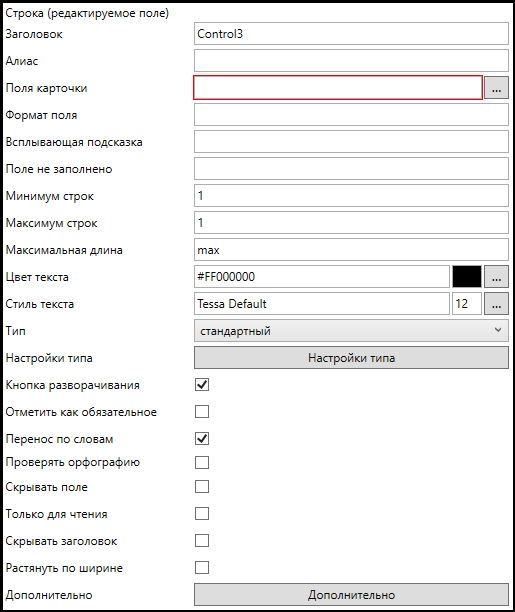Enable Проверять орфографию checkbox
The image size is (515, 612).
pyautogui.click(x=202, y=463)
